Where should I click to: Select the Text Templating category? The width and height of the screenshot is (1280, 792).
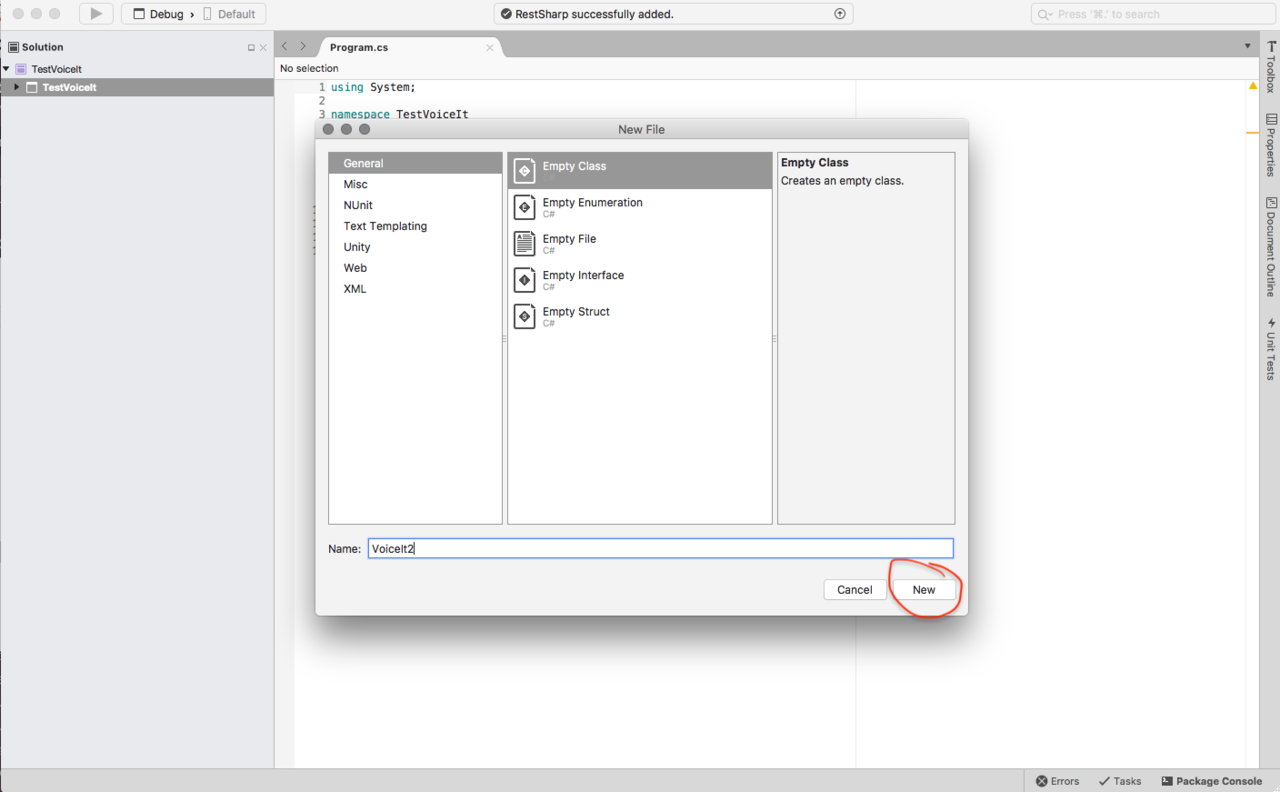(x=385, y=226)
